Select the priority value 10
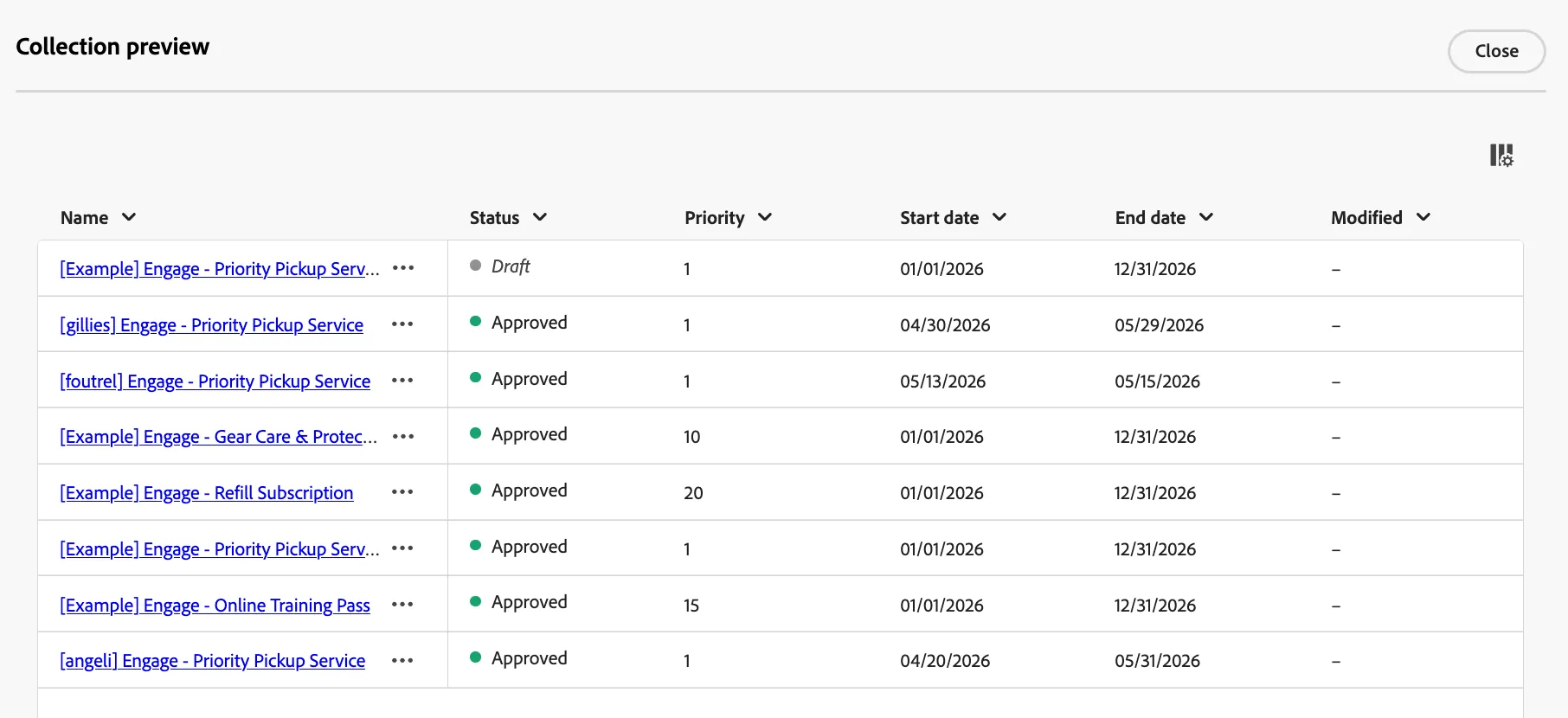 tap(692, 437)
